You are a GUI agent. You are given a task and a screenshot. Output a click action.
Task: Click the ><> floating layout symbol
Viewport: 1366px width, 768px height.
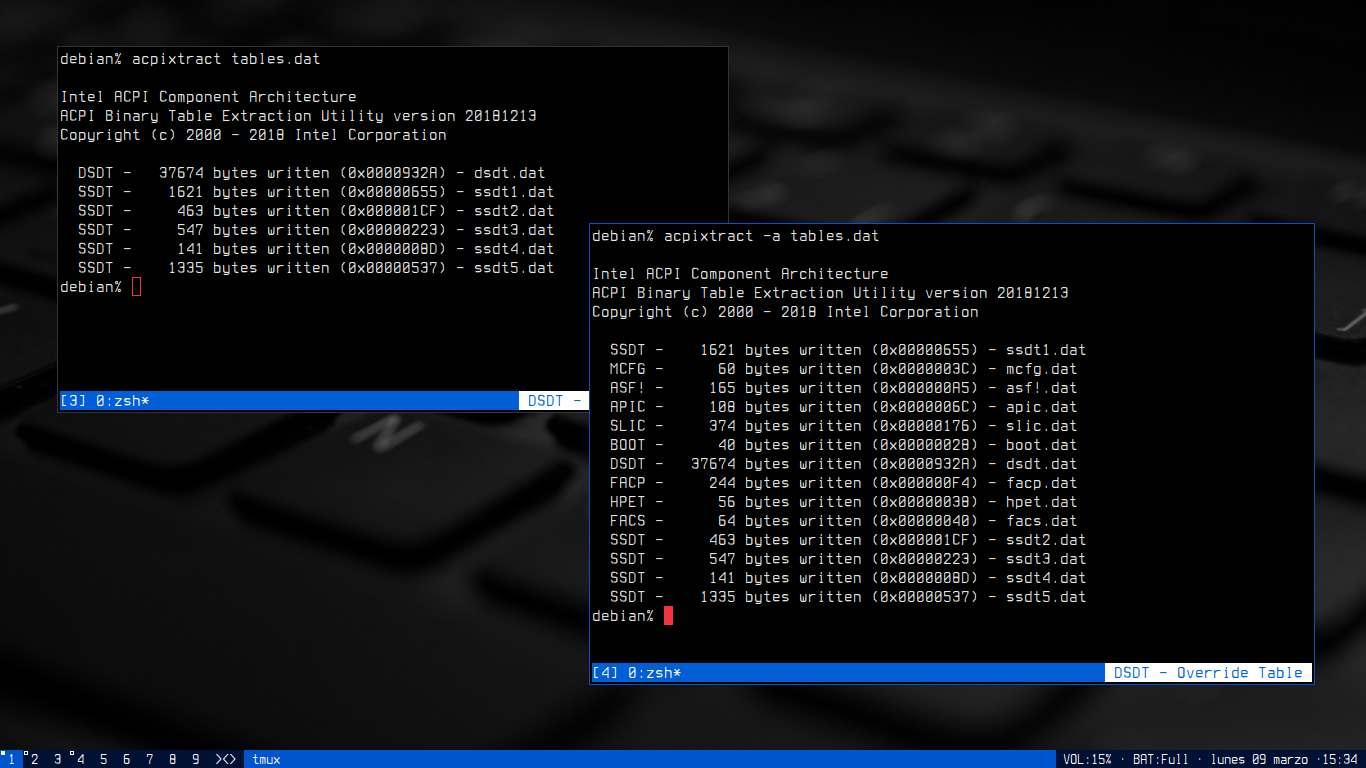[226, 759]
